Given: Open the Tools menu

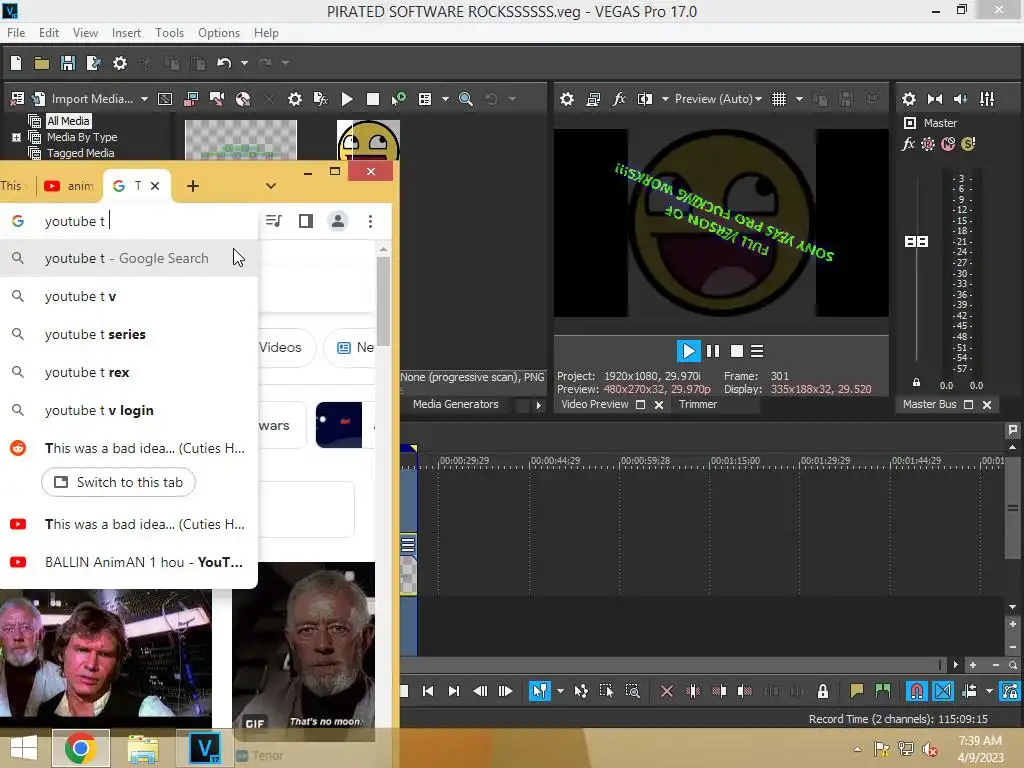Looking at the screenshot, I should pos(169,33).
